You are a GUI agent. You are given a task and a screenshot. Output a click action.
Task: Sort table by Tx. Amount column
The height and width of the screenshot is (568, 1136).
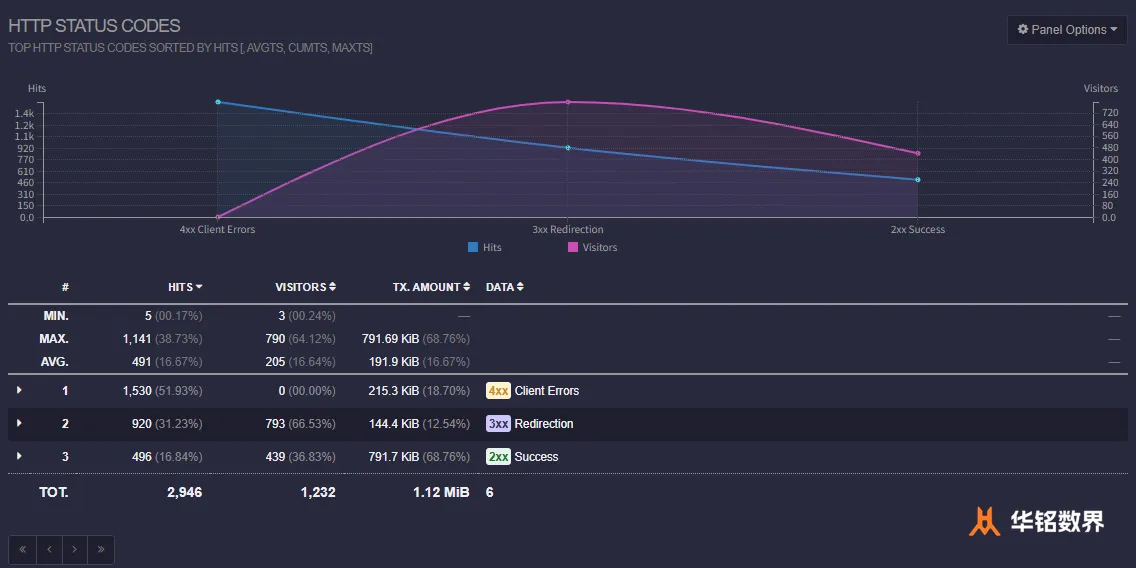coord(431,287)
